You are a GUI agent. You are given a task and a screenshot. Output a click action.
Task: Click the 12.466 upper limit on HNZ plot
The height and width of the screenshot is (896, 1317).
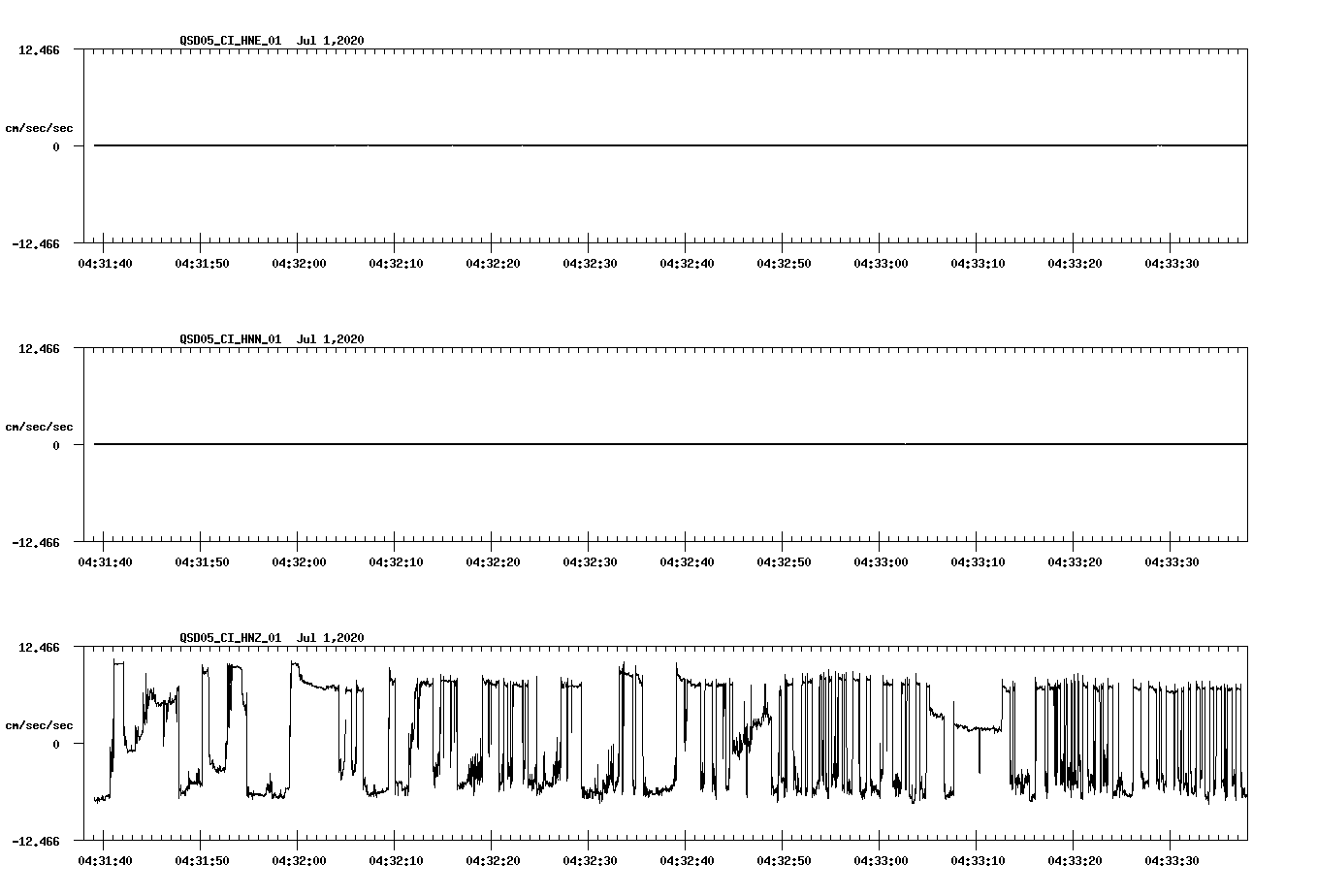(39, 647)
